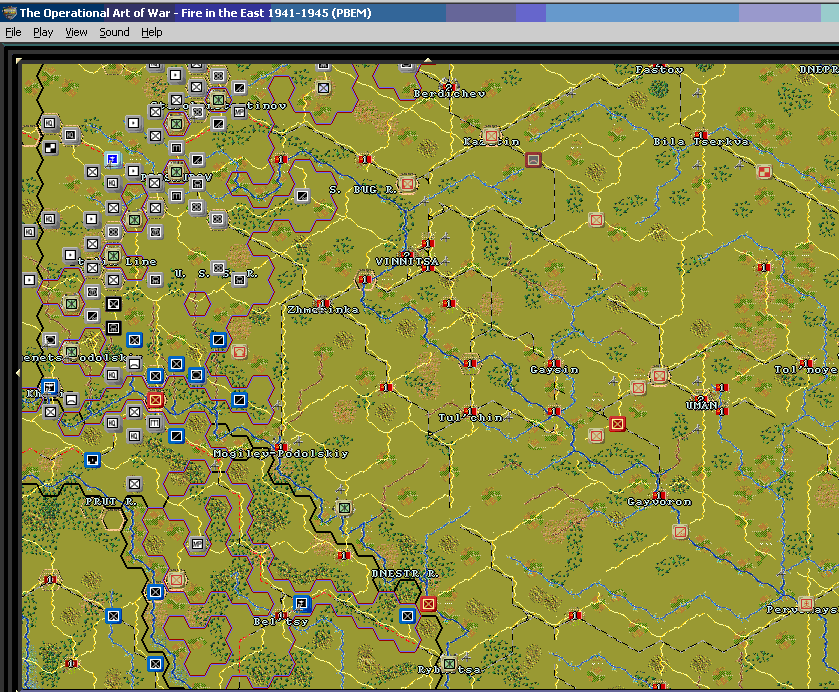Viewport: 839px width, 692px height.
Task: Select the blue headquarters unit at Bel'tsy
Action: click(x=302, y=604)
